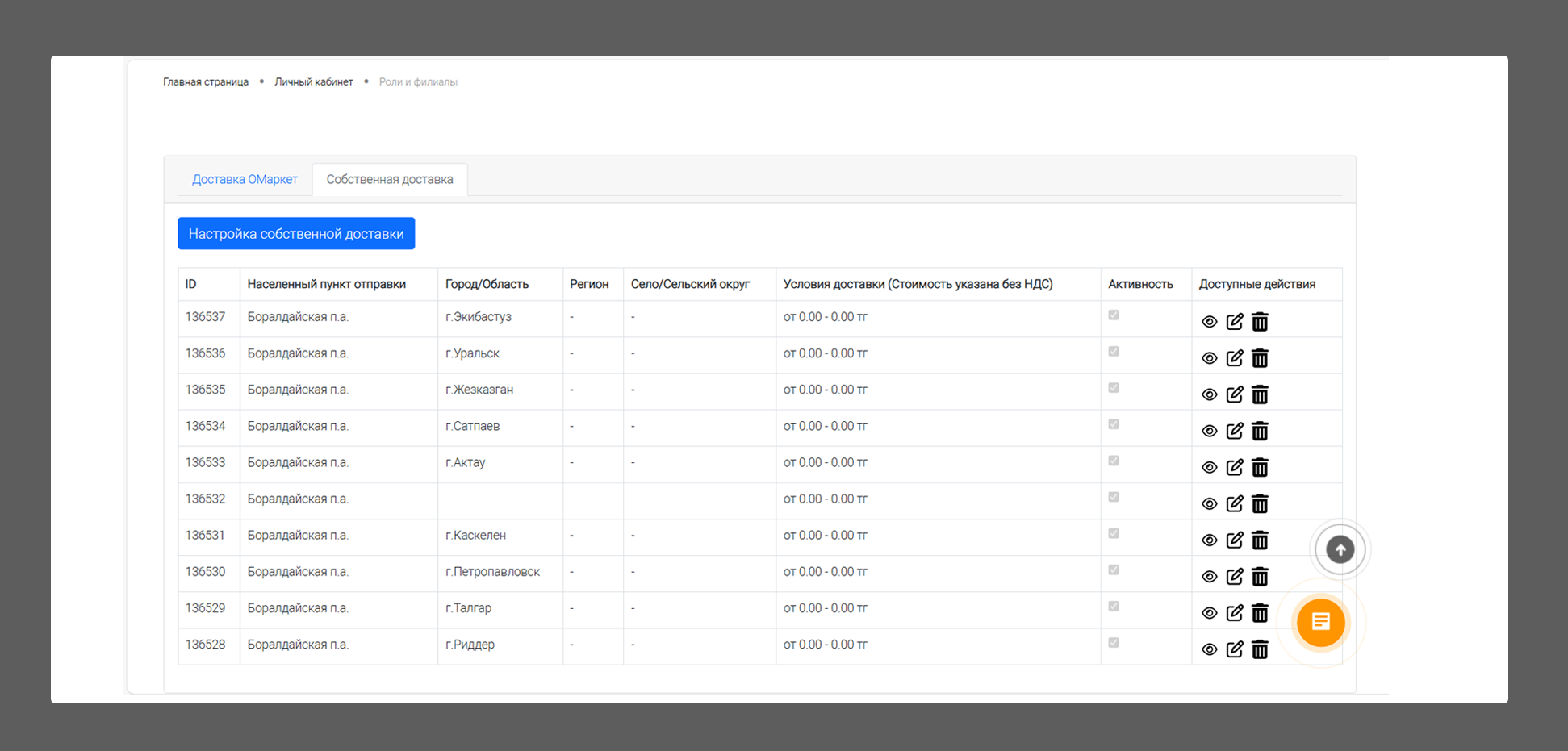Image resolution: width=1568 pixels, height=751 pixels.
Task: Toggle activity checkbox for row 136532
Action: click(x=1114, y=497)
